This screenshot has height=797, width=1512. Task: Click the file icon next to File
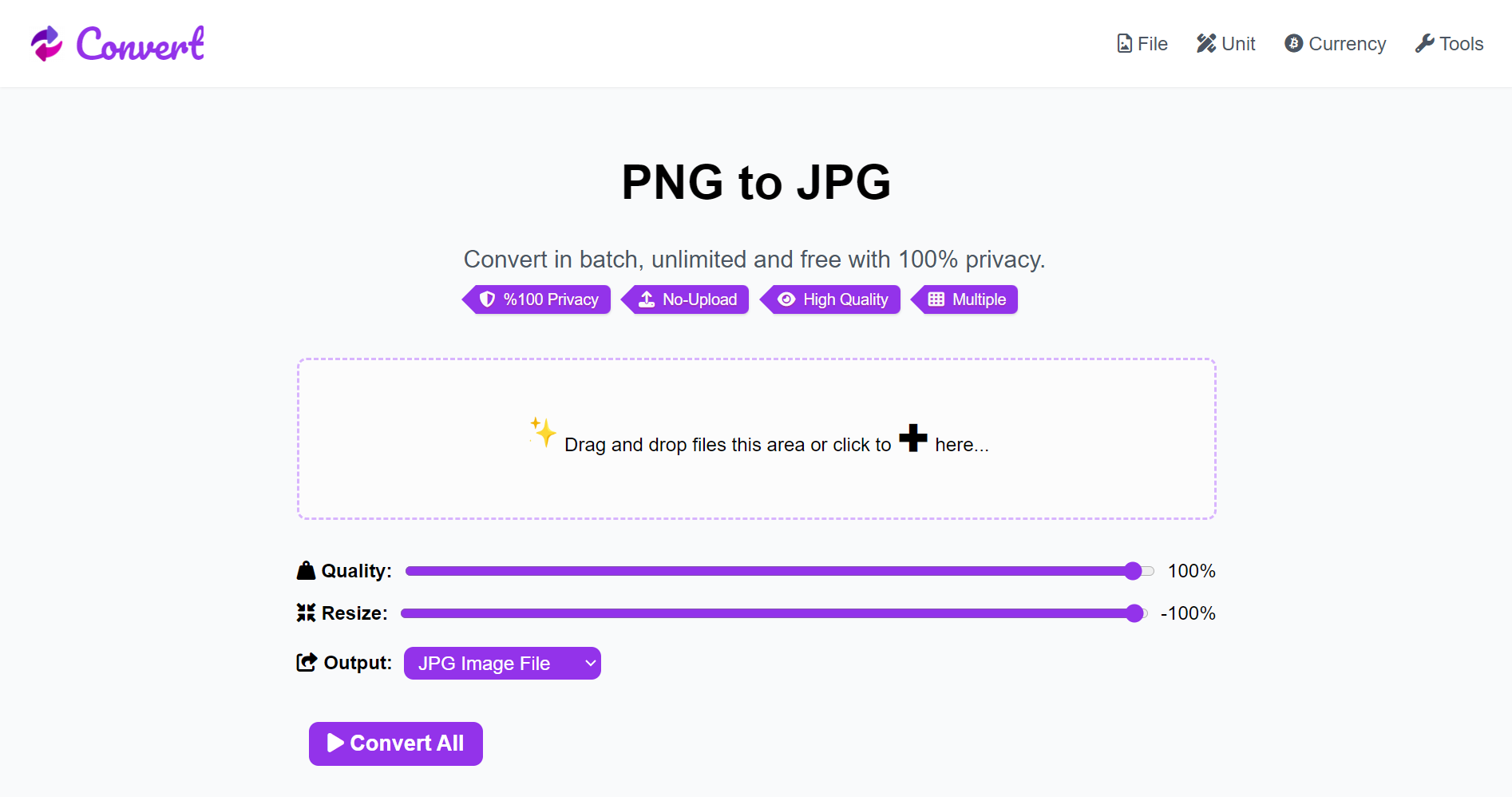(1124, 43)
